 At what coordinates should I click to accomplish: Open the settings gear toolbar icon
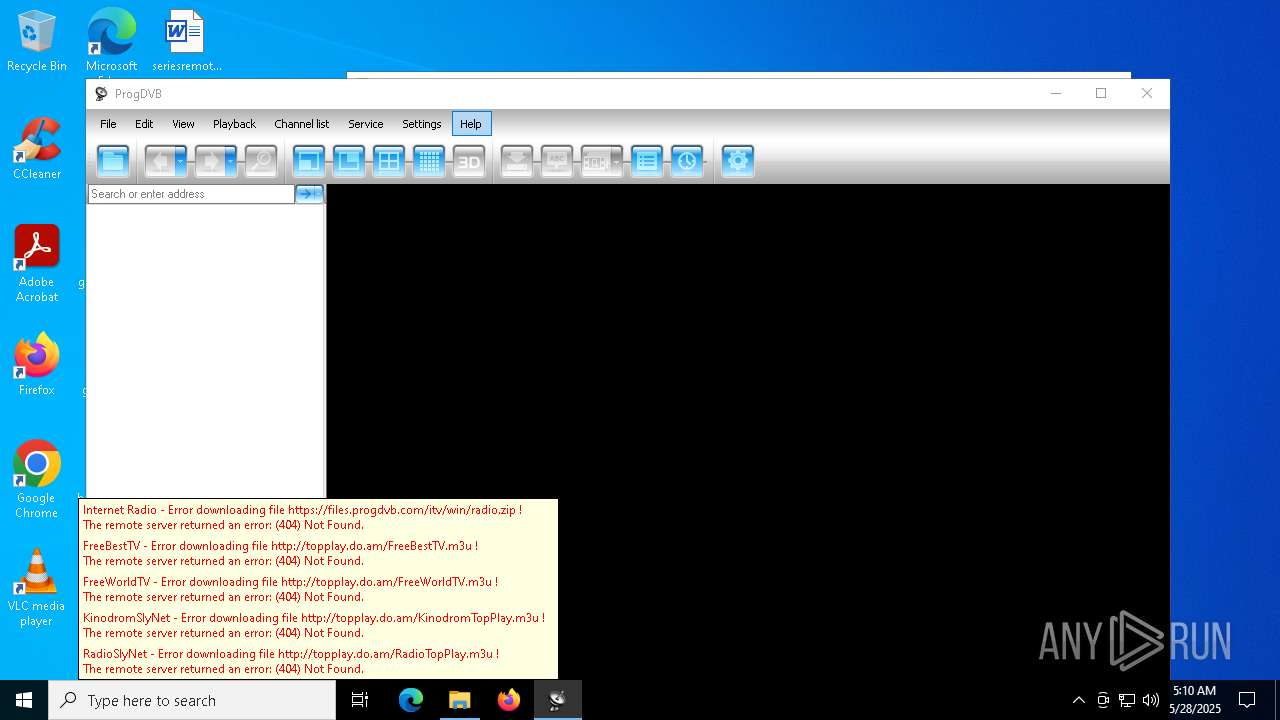pos(737,161)
